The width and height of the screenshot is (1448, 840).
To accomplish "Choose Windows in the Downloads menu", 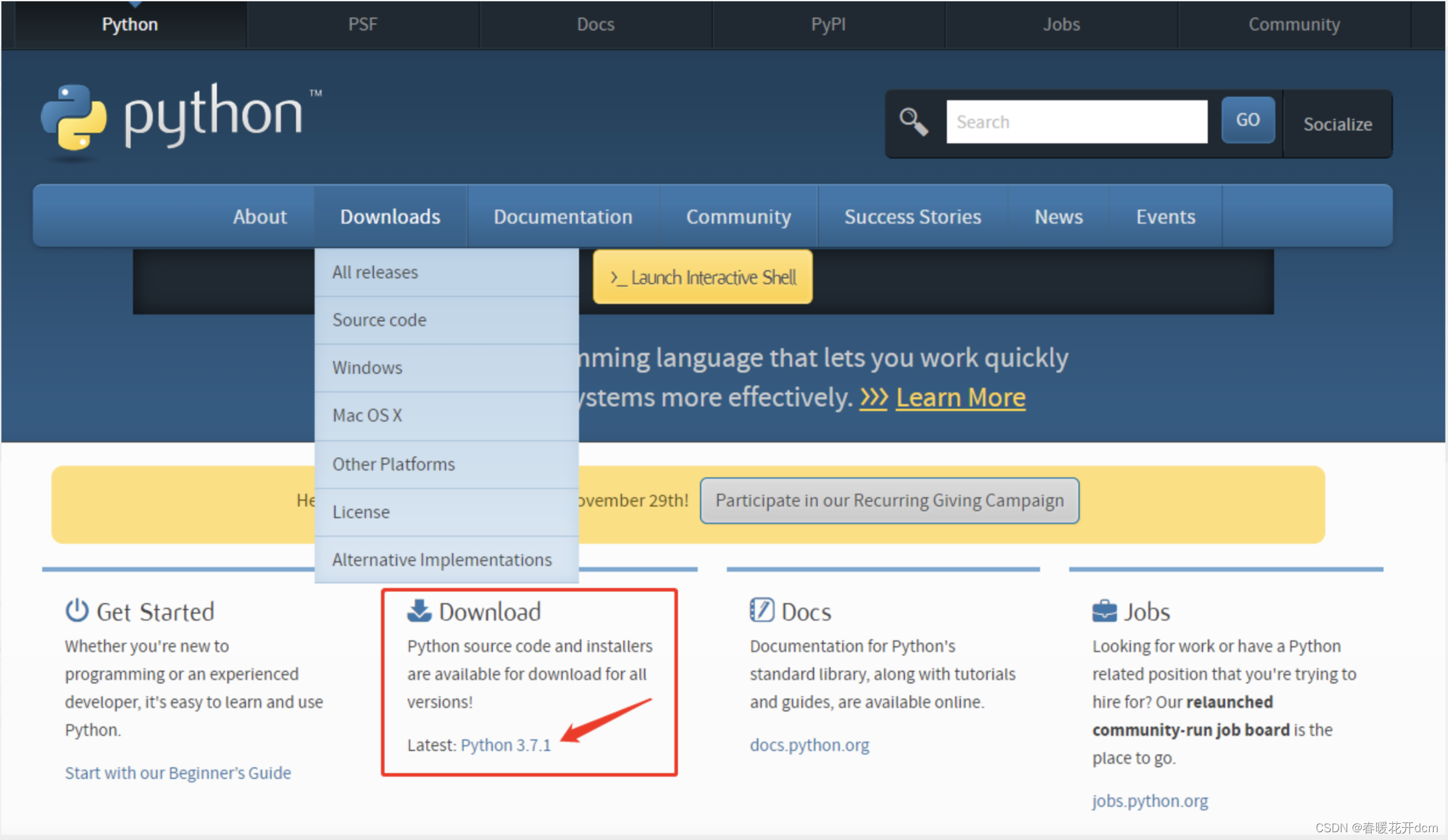I will [x=368, y=367].
